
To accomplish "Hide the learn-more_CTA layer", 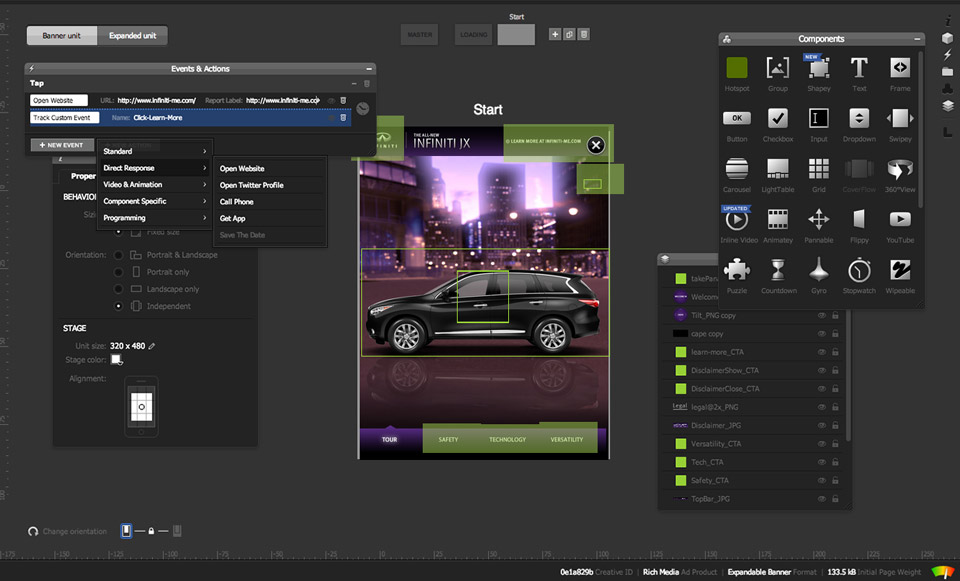I will [822, 352].
